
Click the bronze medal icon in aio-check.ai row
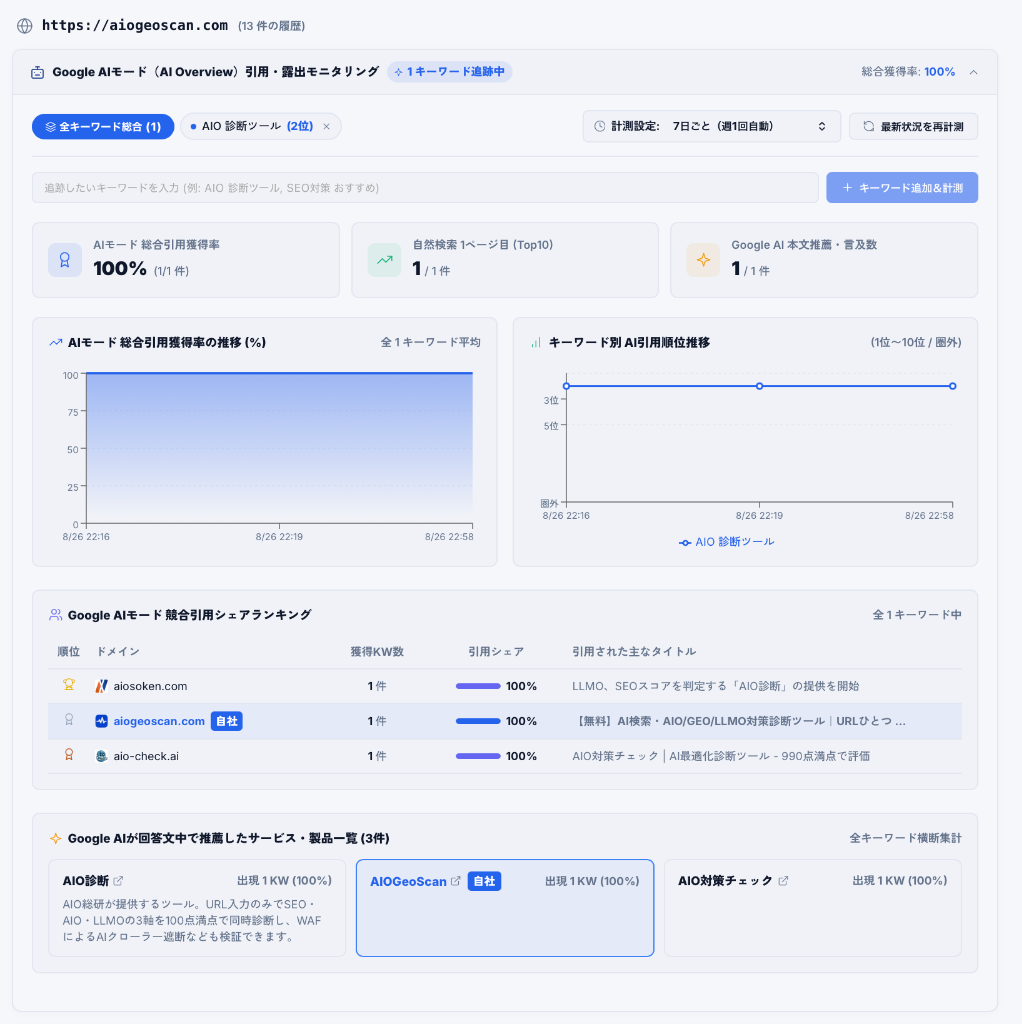coord(69,755)
